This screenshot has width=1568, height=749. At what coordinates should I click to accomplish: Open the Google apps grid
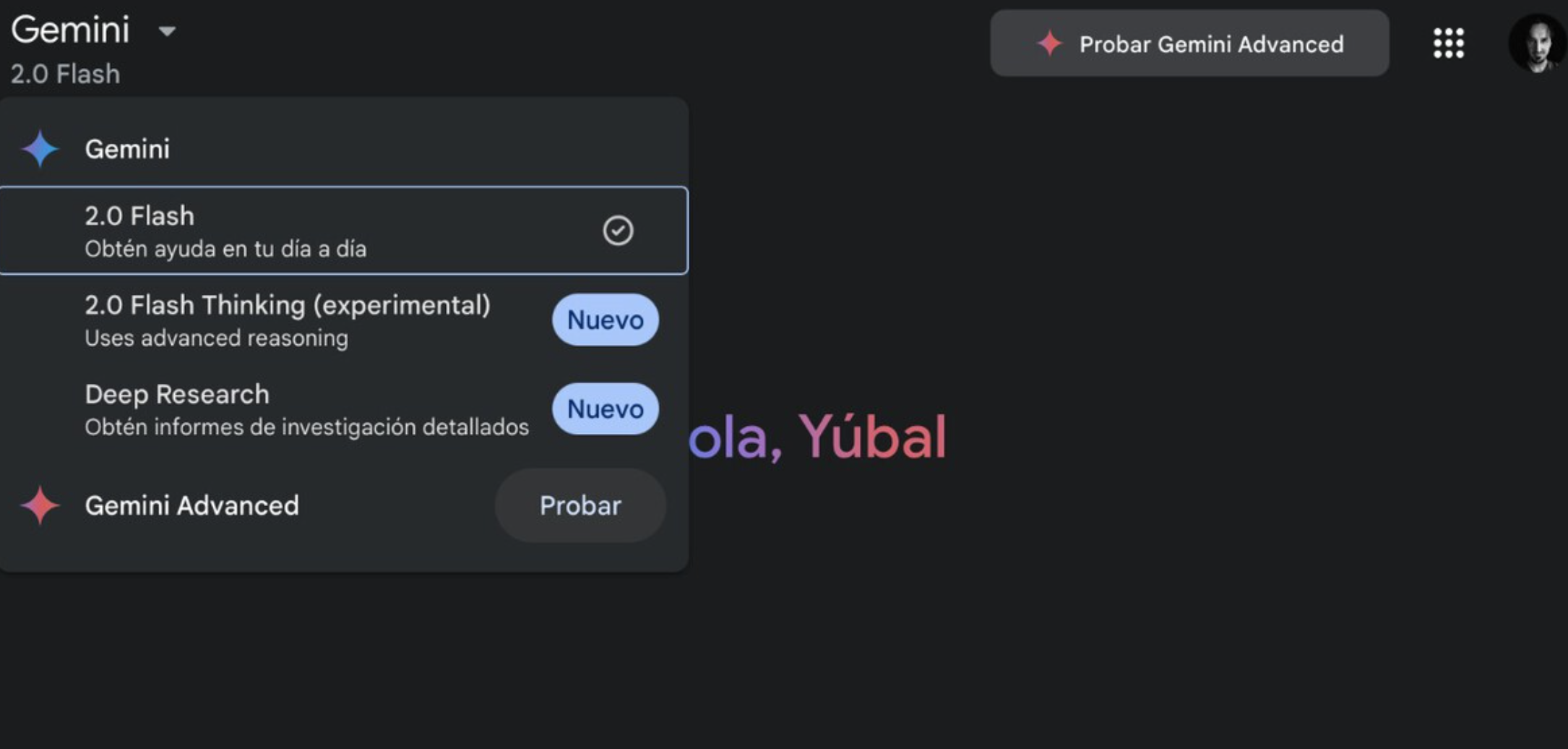[x=1448, y=43]
